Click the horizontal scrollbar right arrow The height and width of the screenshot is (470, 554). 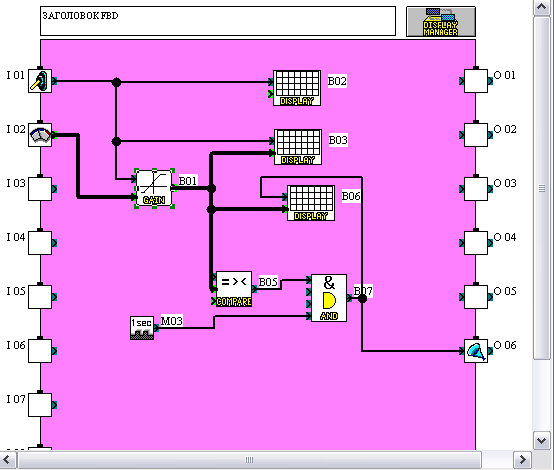[x=522, y=460]
